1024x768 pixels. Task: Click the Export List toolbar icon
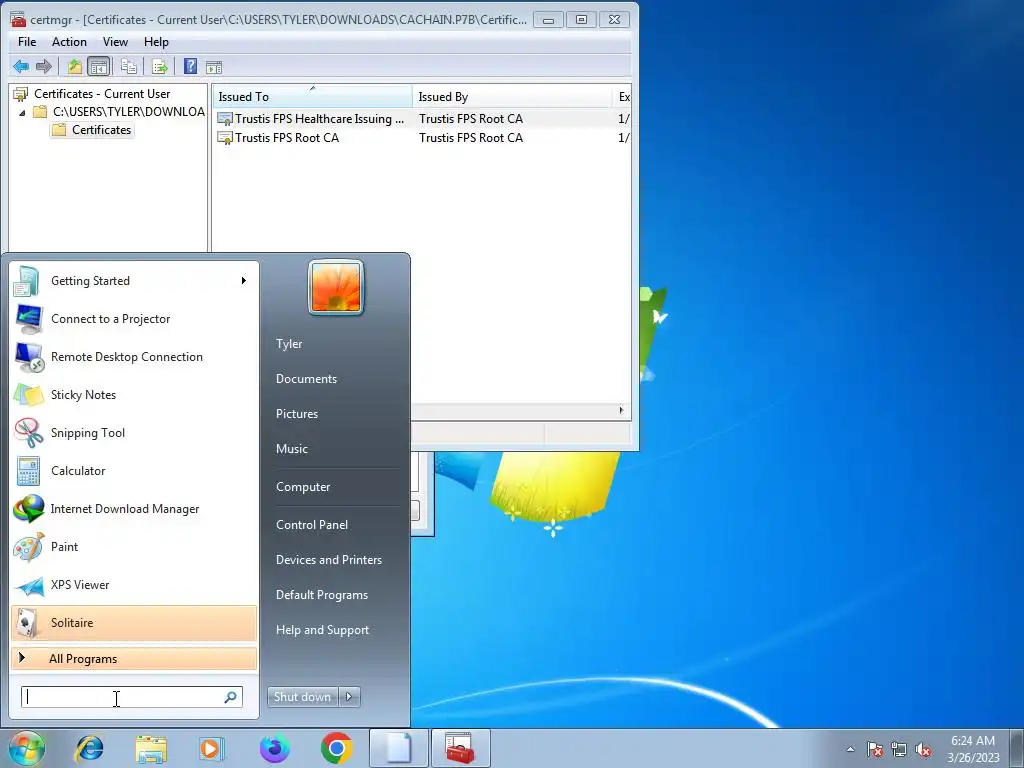pyautogui.click(x=160, y=66)
